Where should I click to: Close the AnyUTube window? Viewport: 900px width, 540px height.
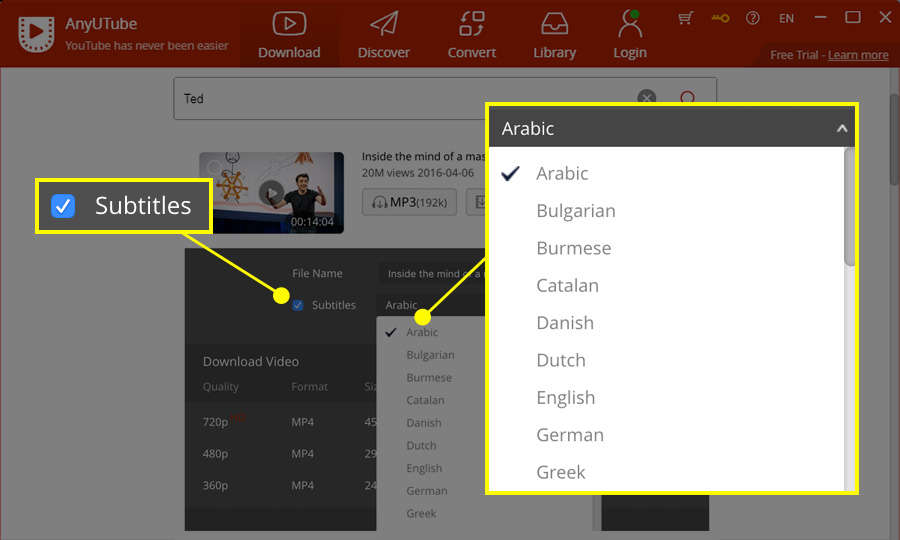coord(885,18)
